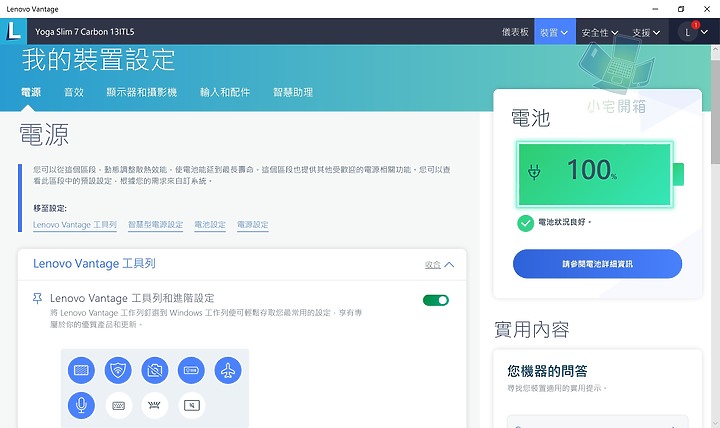Click the Lenovo Vantage 工具列 section heading

coord(94,264)
